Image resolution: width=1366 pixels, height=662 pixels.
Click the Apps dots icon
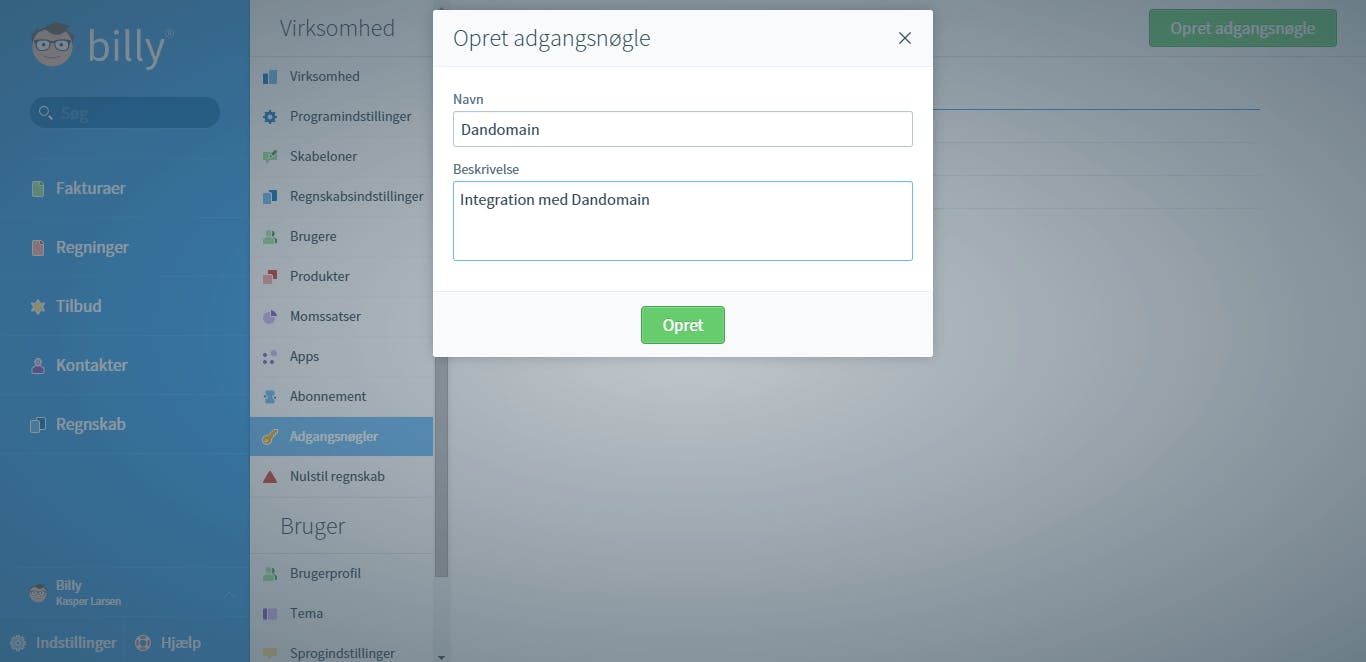(x=270, y=357)
